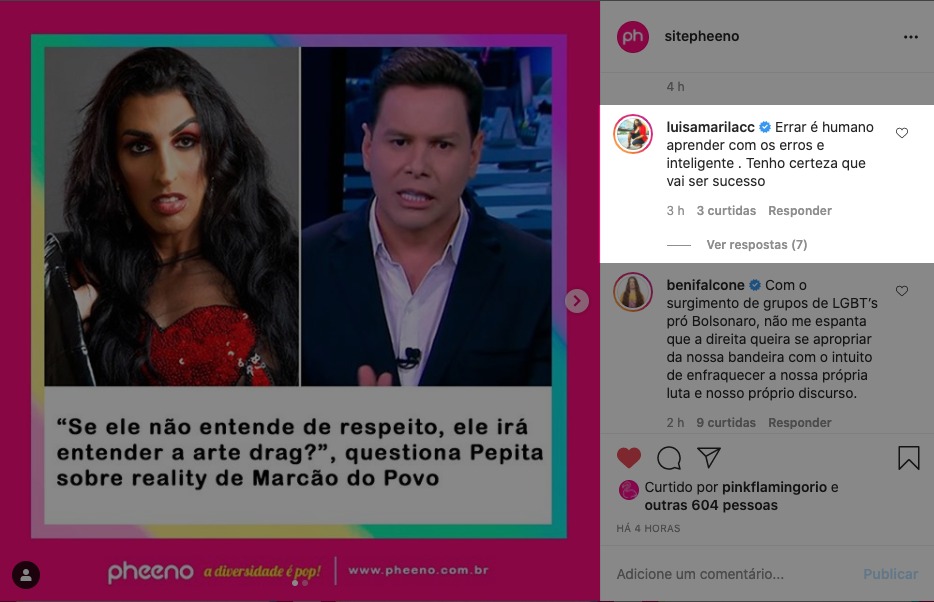Open the three-dots post options menu
The height and width of the screenshot is (602, 934).
910,37
